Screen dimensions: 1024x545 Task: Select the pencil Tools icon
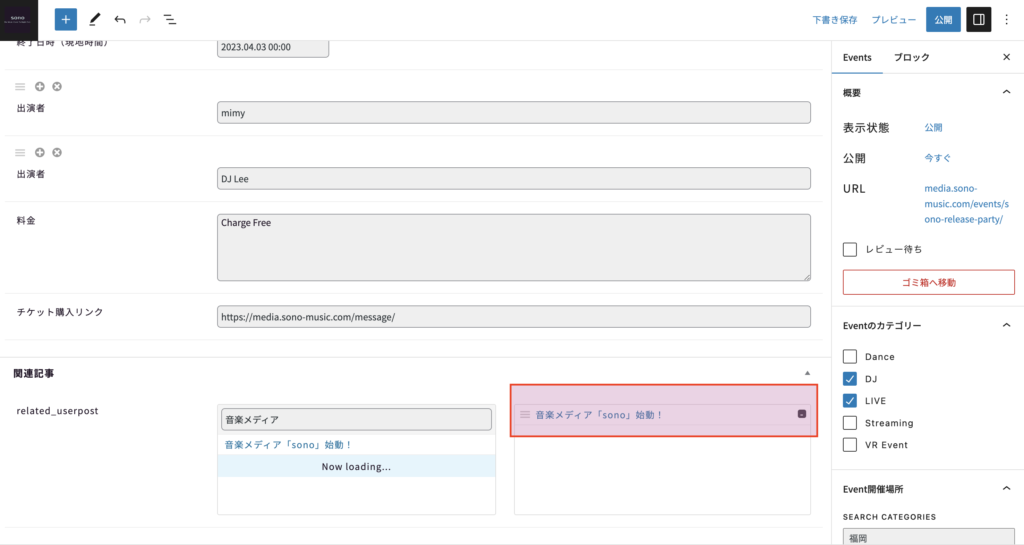(x=94, y=19)
